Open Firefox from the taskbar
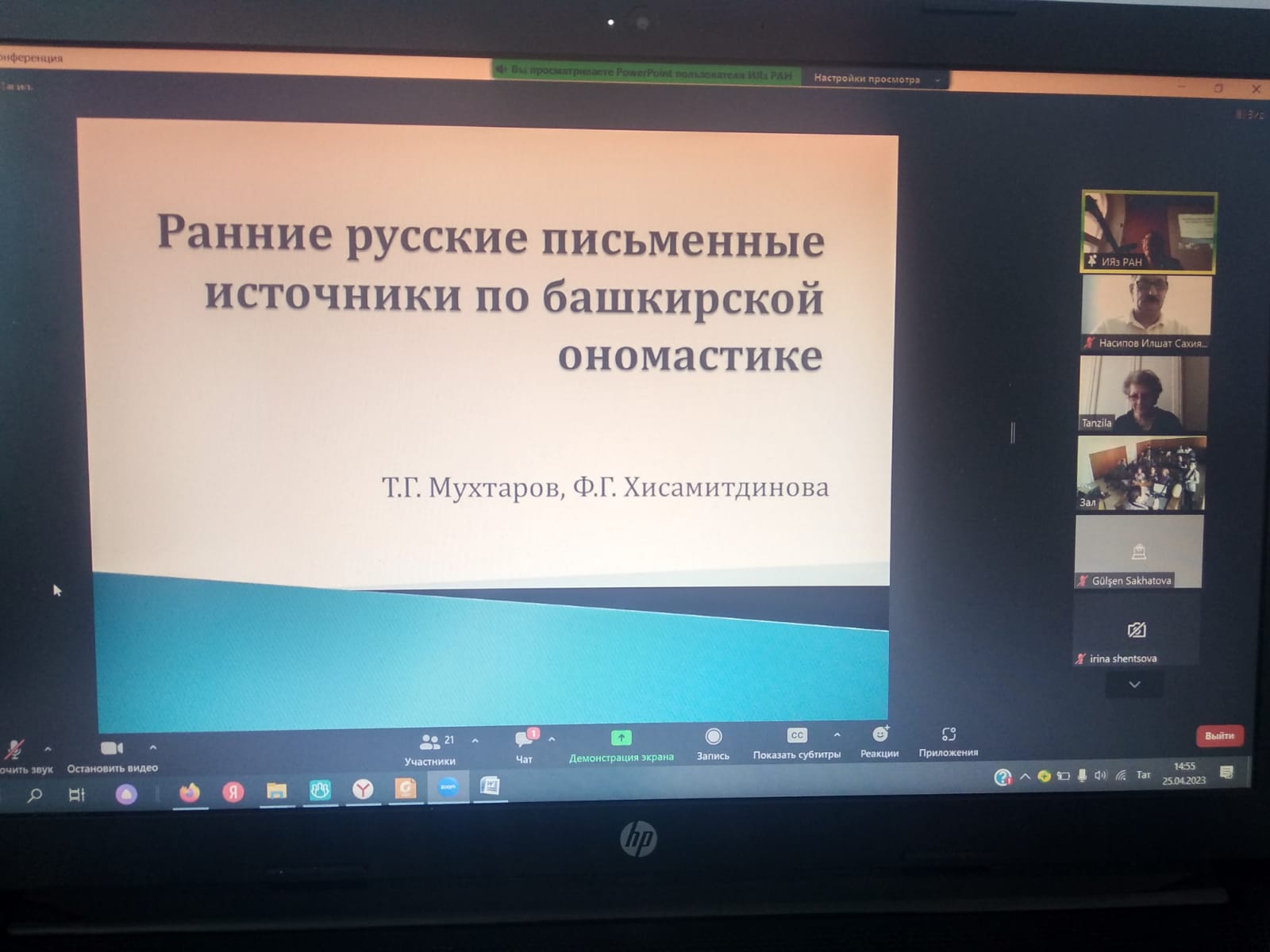The height and width of the screenshot is (952, 1270). (189, 793)
